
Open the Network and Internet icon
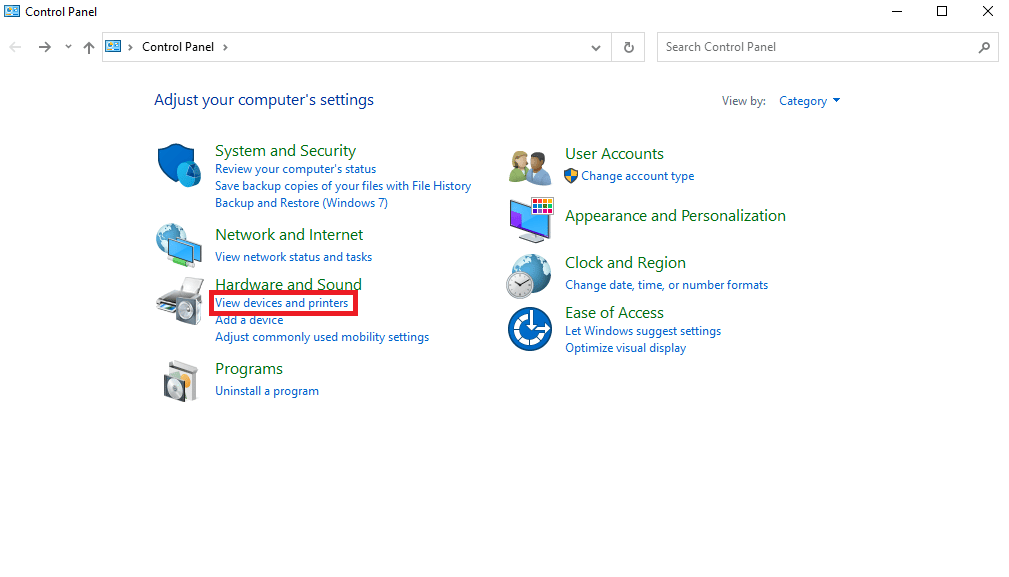coord(179,243)
